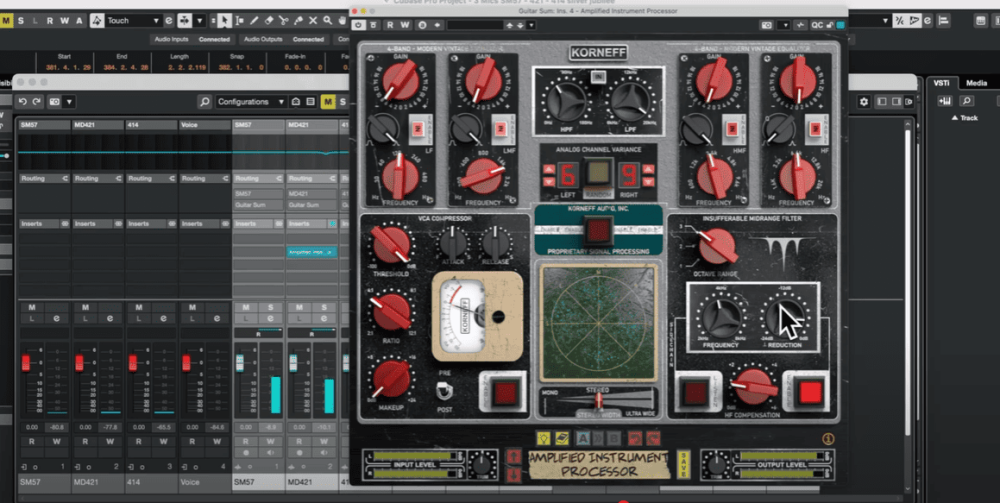Open the Configurations dropdown in MixConsole
Viewport: 1000px width, 503px height.
(x=252, y=101)
